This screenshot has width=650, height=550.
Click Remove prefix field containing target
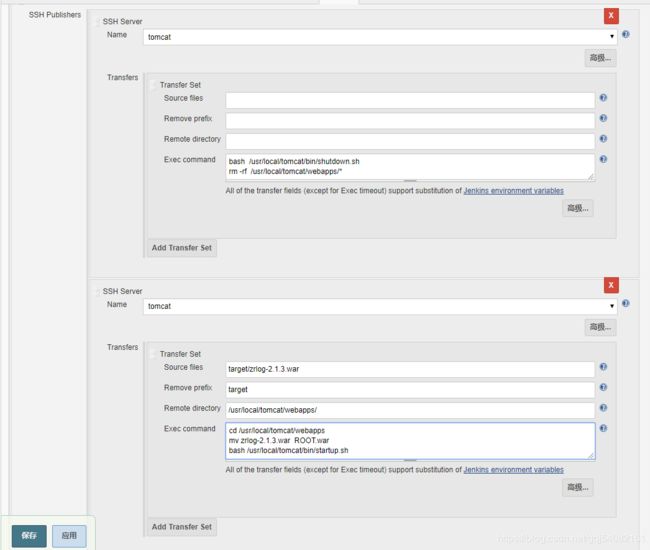coord(410,390)
